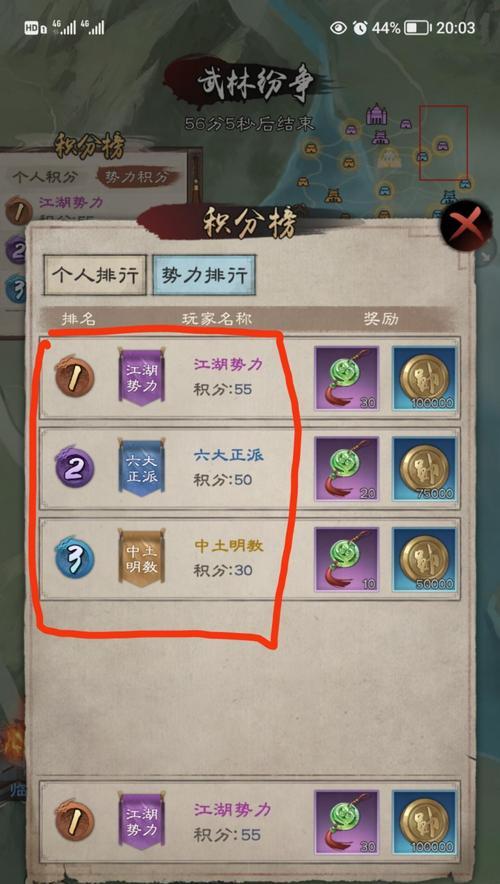This screenshot has height=884, width=500.
Task: Switch to 个人积分 in the background panel
Action: click(x=45, y=176)
